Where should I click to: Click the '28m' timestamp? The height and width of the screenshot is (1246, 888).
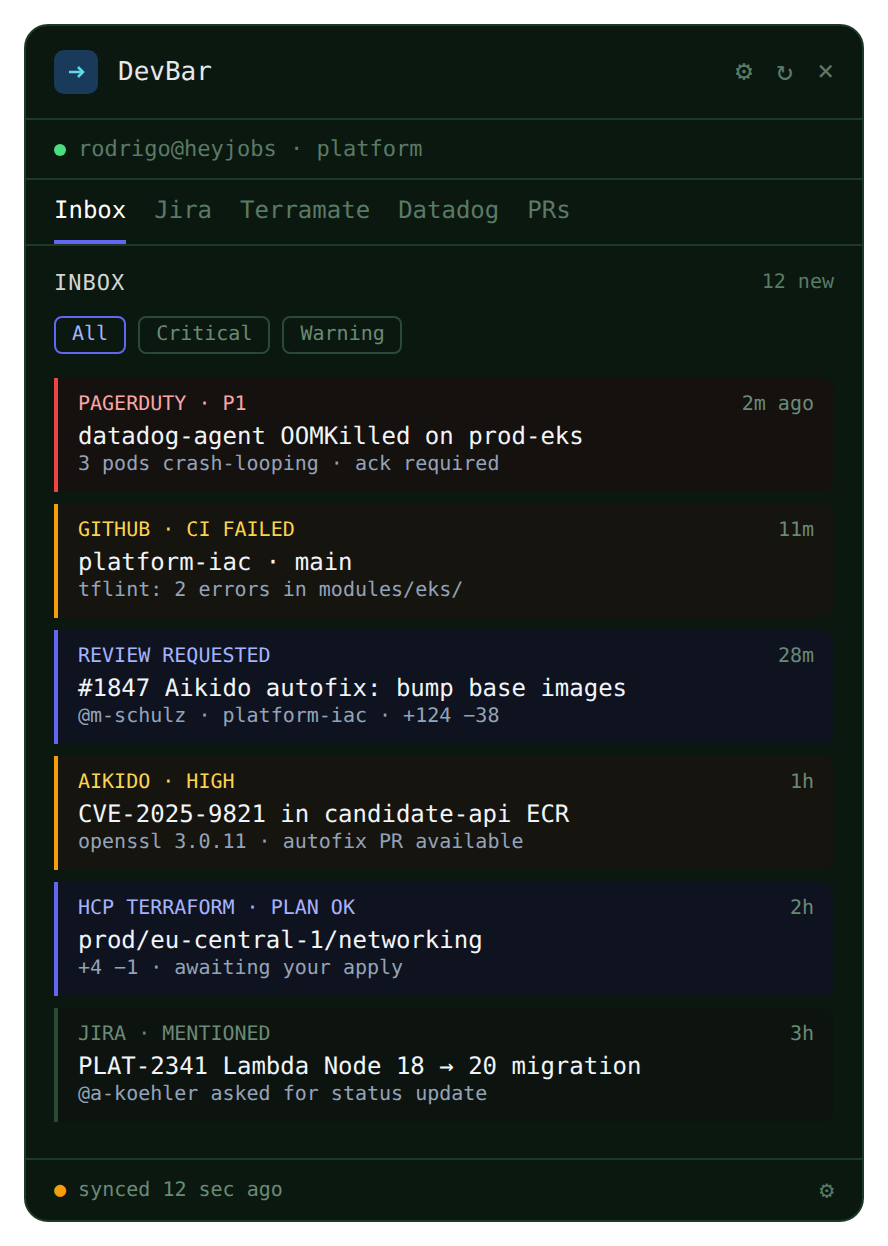pyautogui.click(x=796, y=655)
